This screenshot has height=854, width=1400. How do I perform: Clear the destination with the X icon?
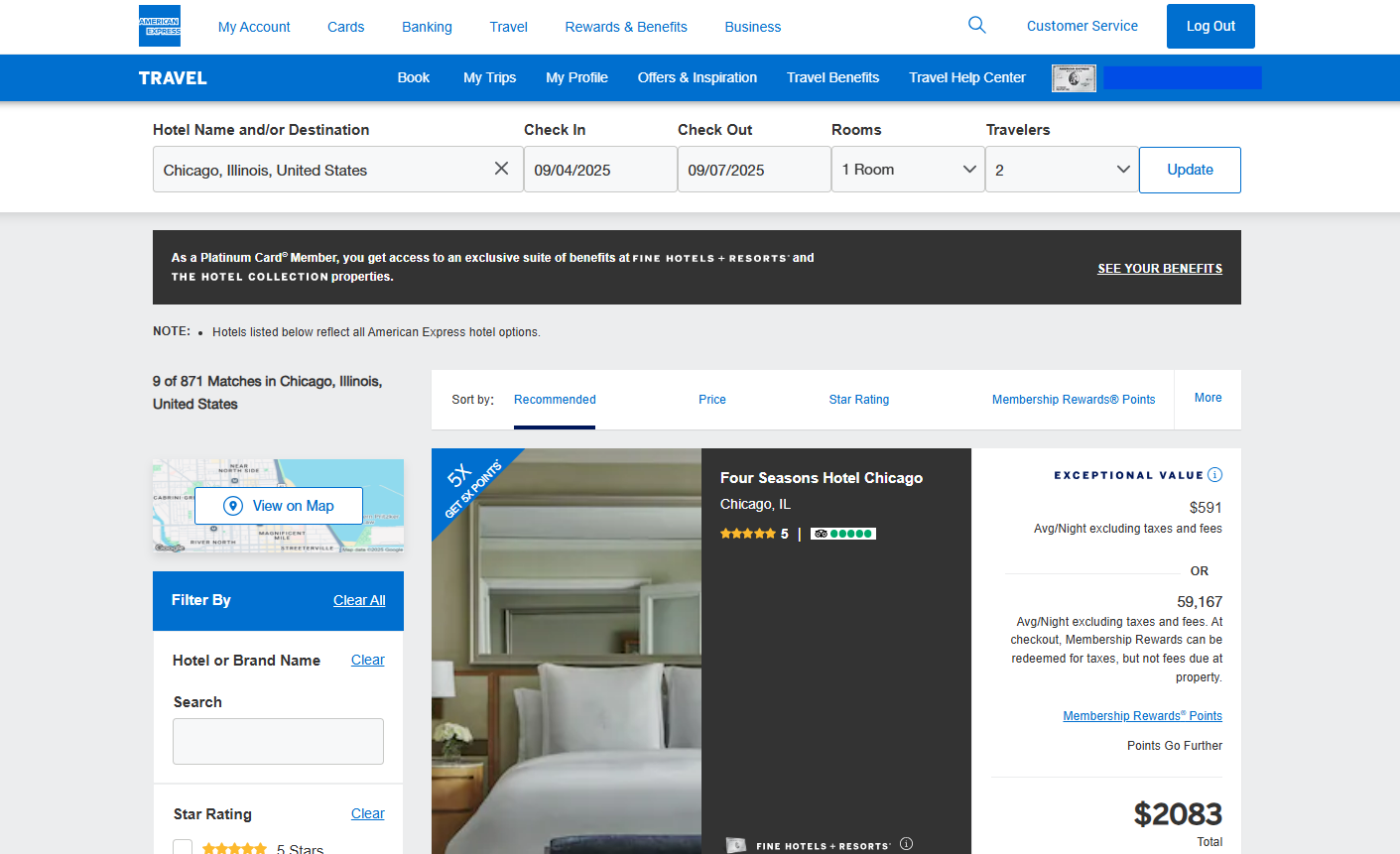click(501, 169)
